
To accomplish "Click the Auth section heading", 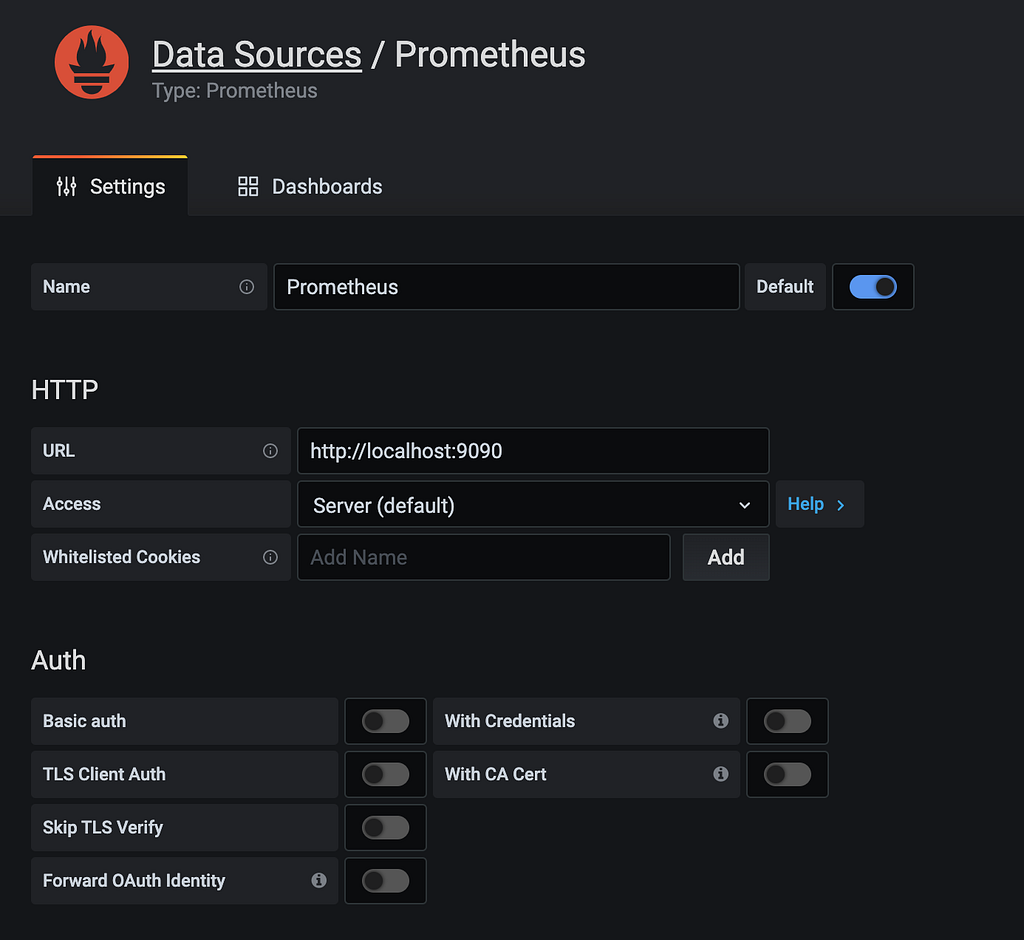I will [59, 660].
